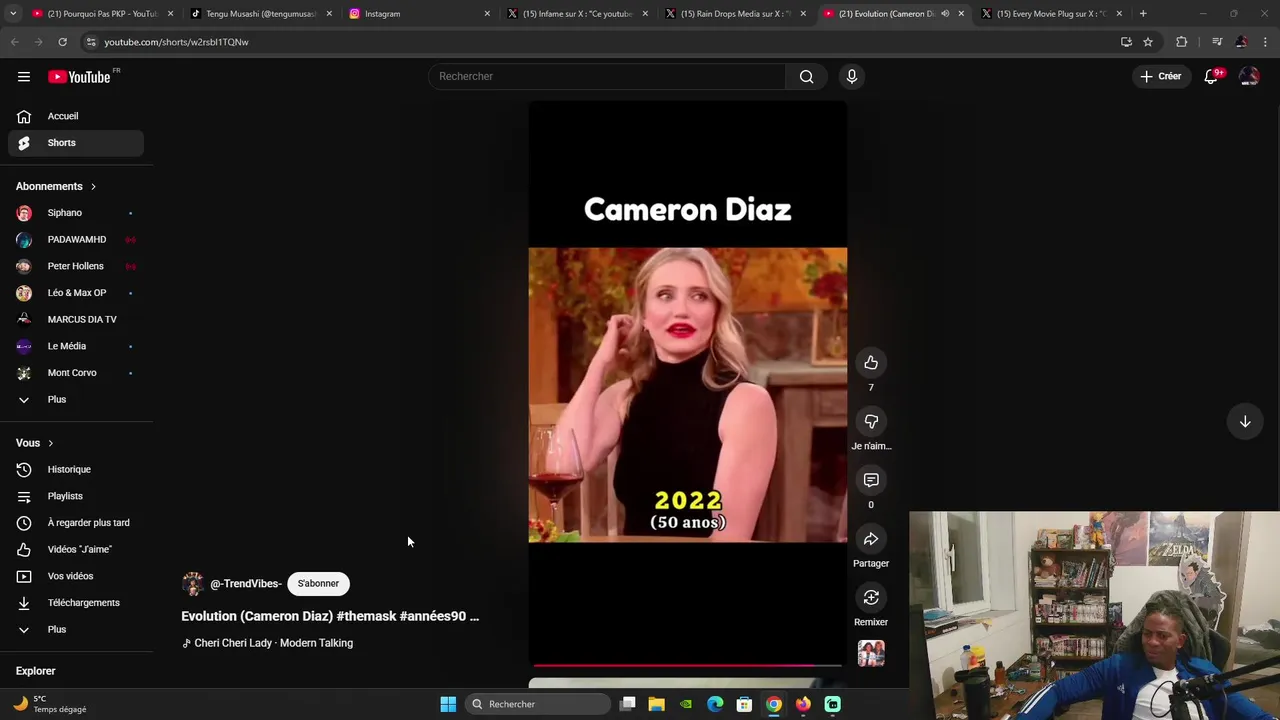Open Microsoft Edge from taskbar
Viewport: 1280px width, 720px height.
[x=715, y=704]
